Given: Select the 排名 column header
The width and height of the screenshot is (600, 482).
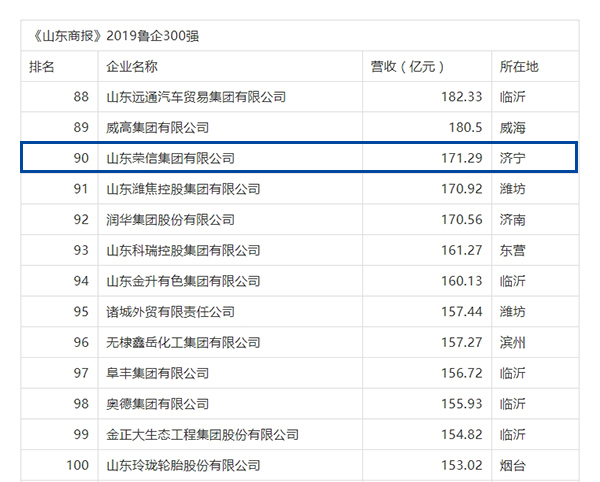Looking at the screenshot, I should 42,66.
